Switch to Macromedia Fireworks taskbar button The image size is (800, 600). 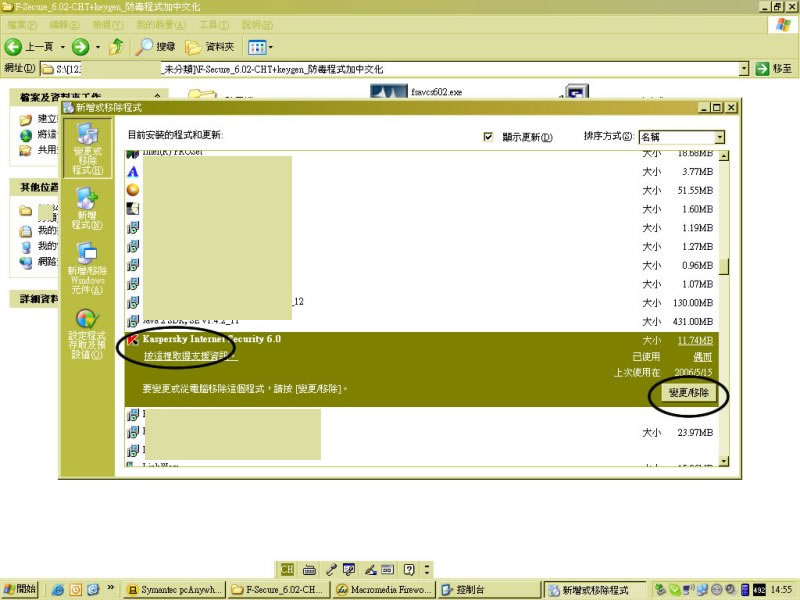click(385, 590)
